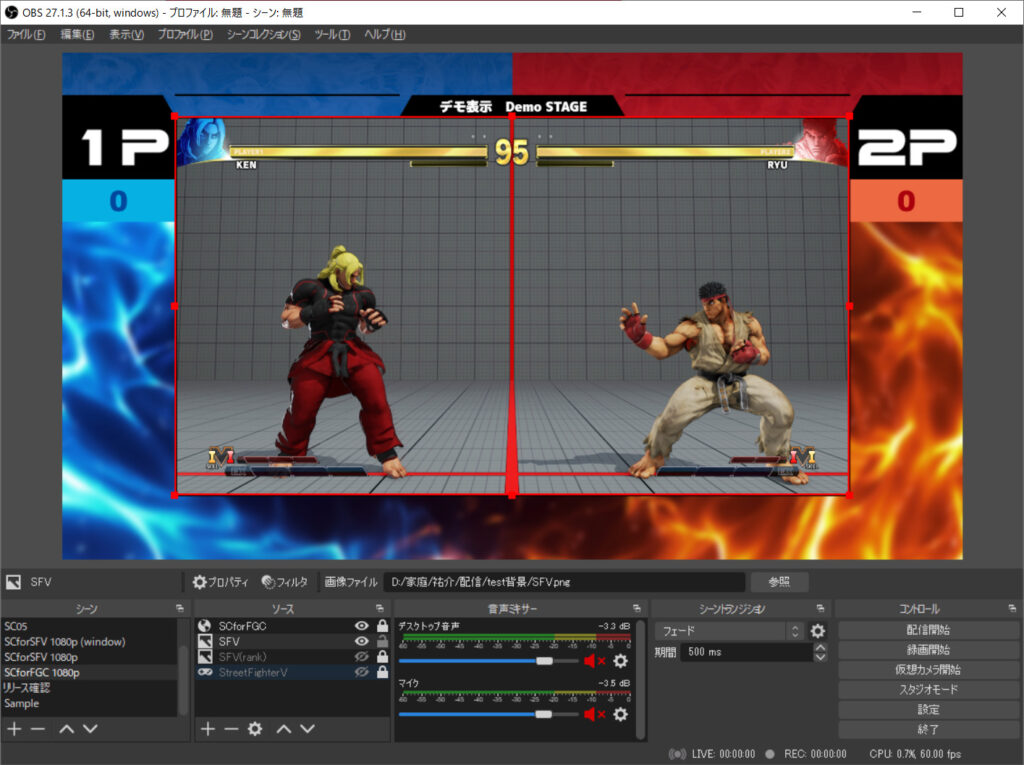Open マイク audio settings gear

pyautogui.click(x=620, y=714)
